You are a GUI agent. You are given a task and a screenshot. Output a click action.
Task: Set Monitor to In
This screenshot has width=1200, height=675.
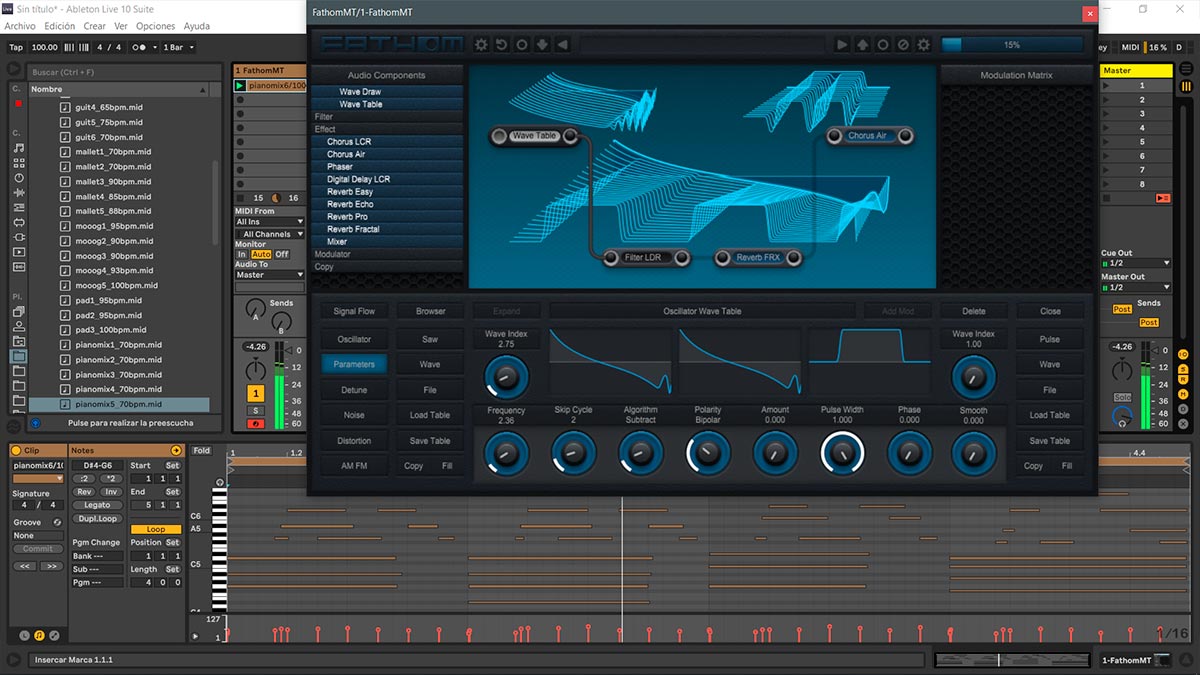(241, 254)
